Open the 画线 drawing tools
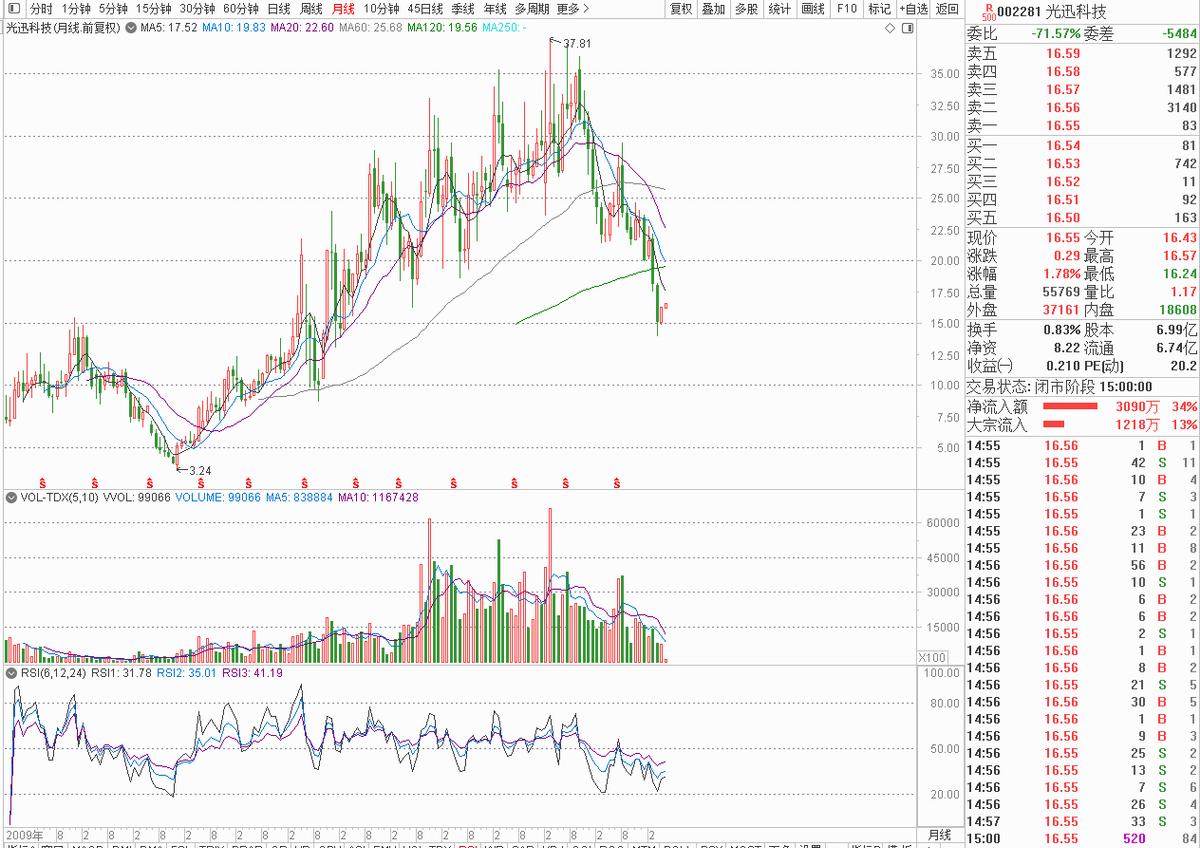The height and width of the screenshot is (848, 1200). point(813,9)
